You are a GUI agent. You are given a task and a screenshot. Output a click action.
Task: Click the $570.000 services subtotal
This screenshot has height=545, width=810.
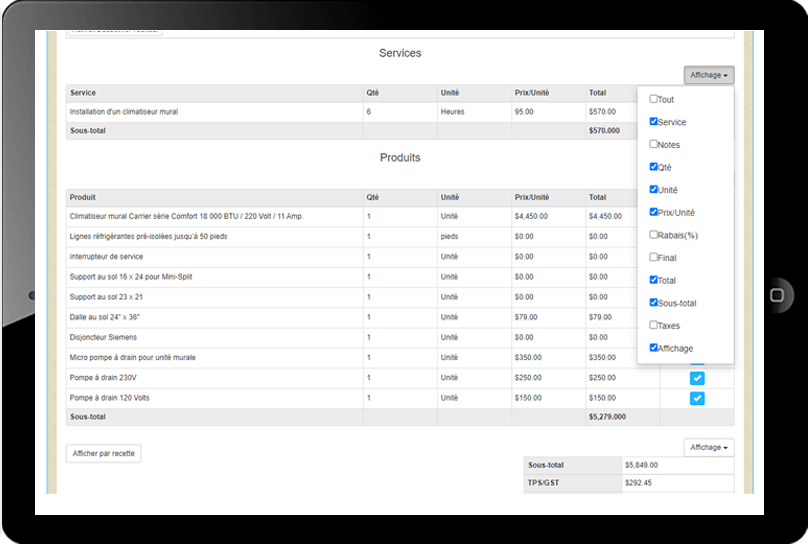[604, 131]
